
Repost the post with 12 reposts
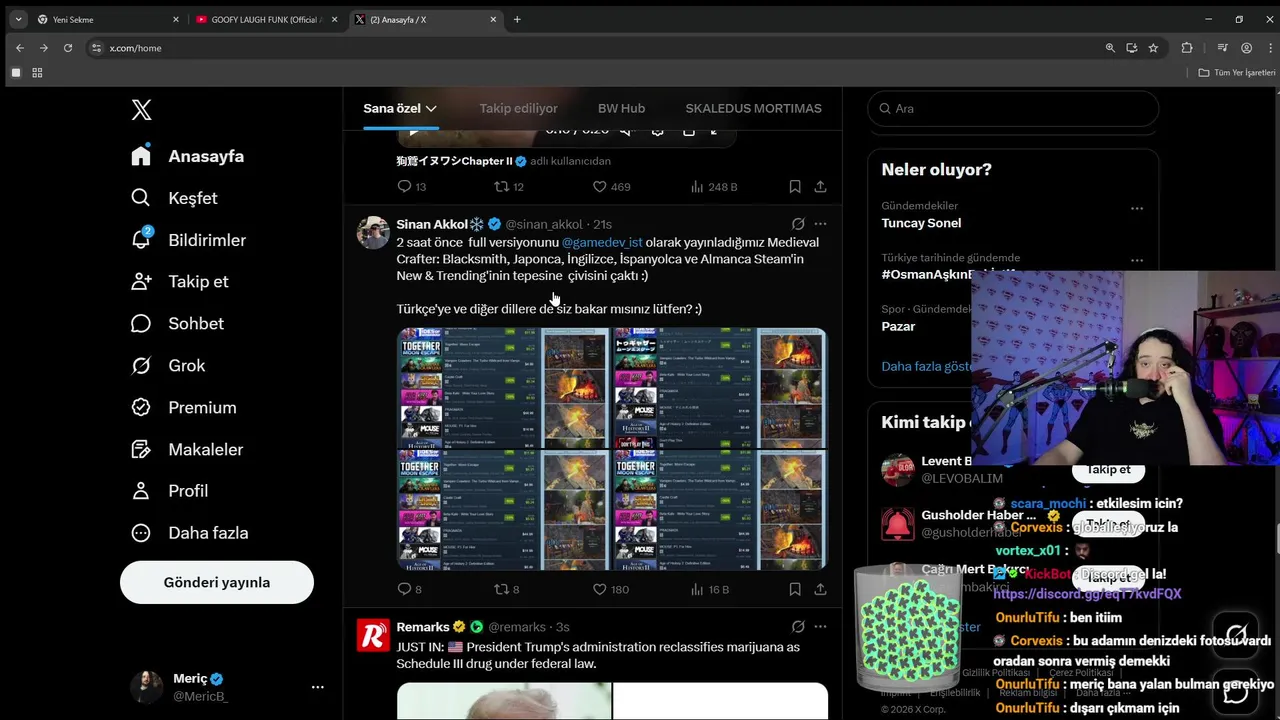coord(509,187)
